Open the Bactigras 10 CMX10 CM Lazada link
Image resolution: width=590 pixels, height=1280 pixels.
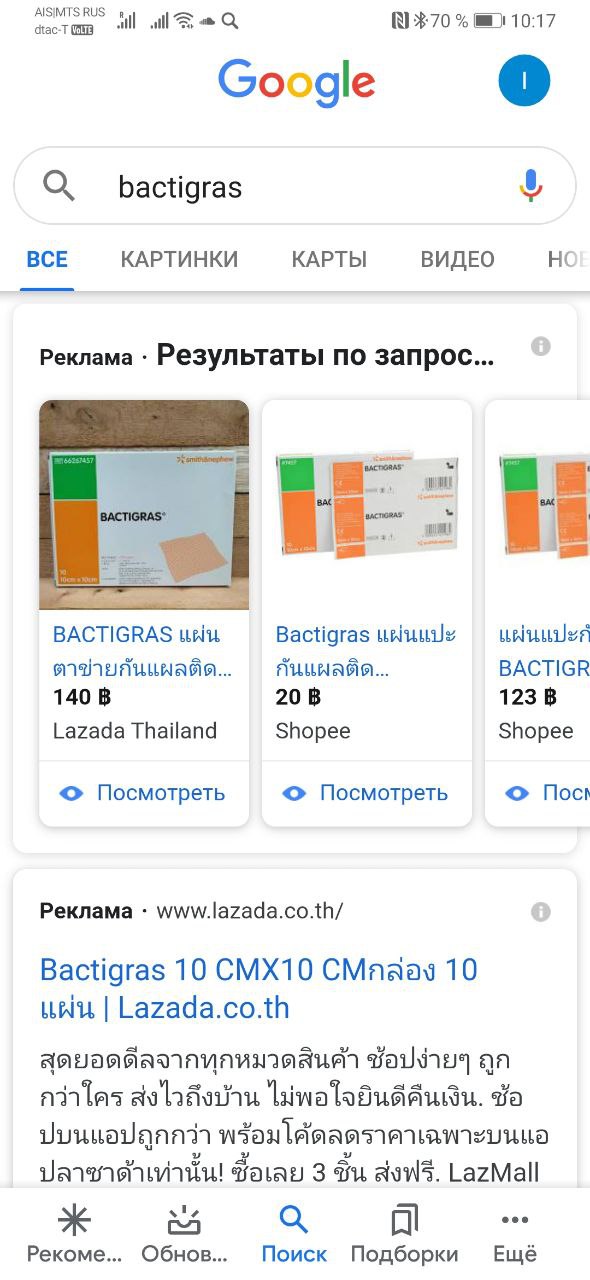(x=259, y=988)
